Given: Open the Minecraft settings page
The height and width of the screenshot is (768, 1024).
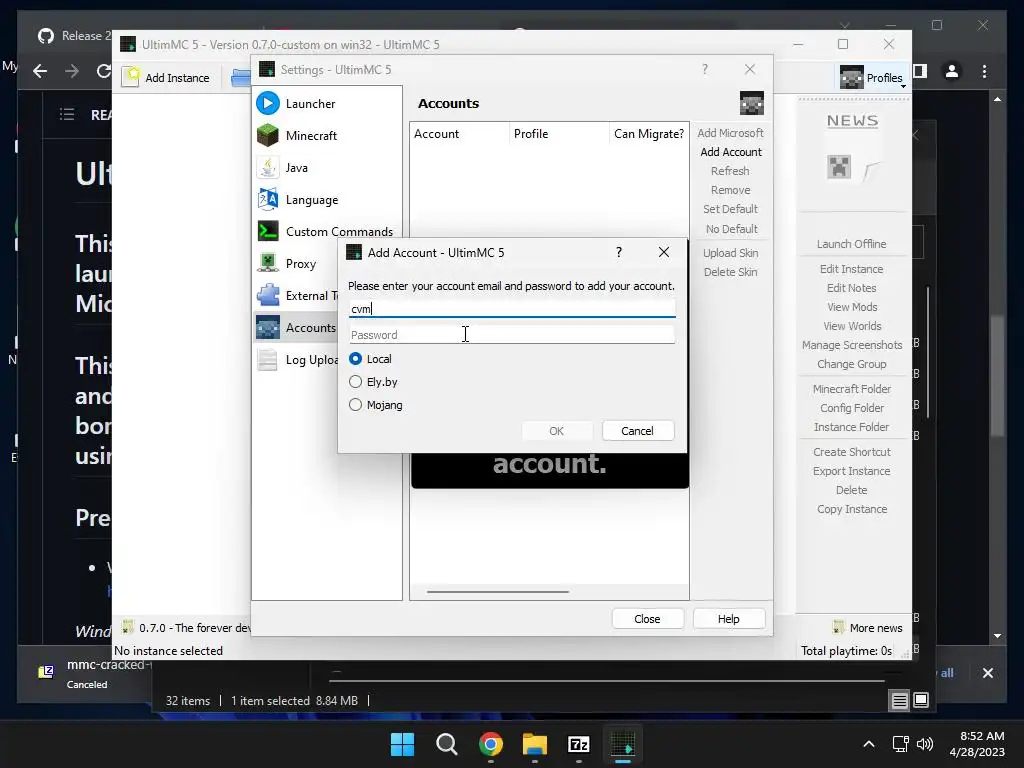Looking at the screenshot, I should click(x=311, y=135).
